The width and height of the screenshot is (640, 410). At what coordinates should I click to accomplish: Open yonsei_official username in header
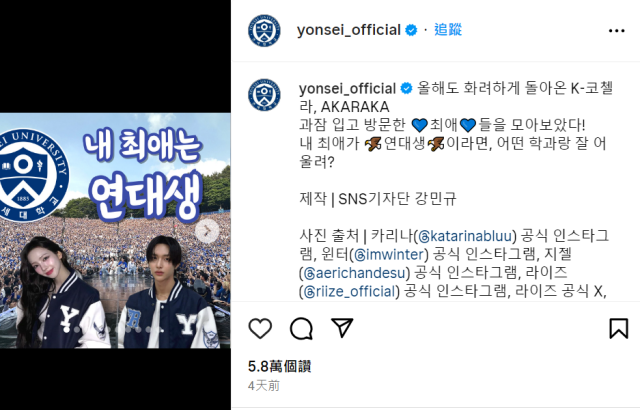(349, 30)
